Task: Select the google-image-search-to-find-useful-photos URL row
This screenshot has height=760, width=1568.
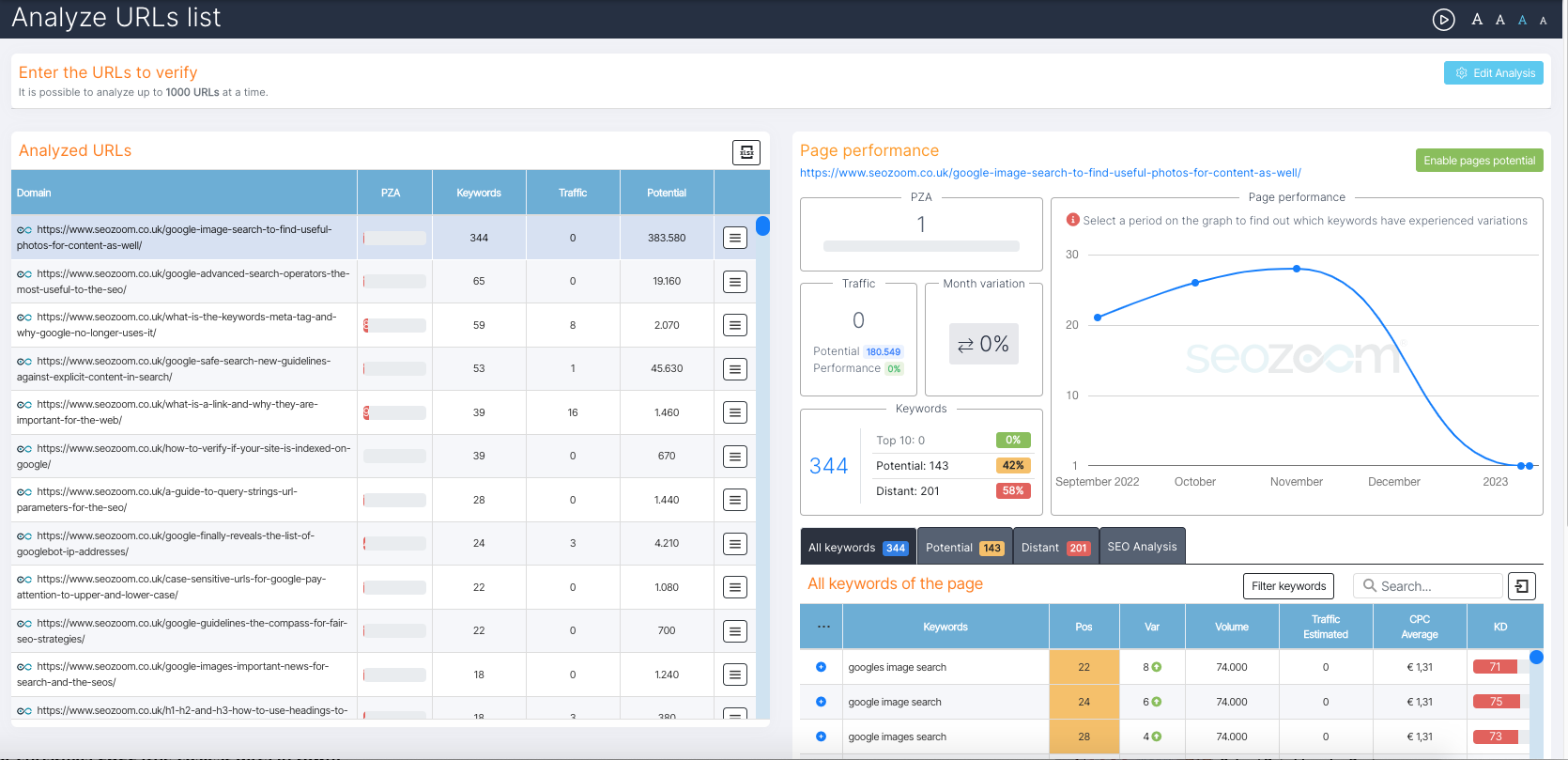Action: 383,238
